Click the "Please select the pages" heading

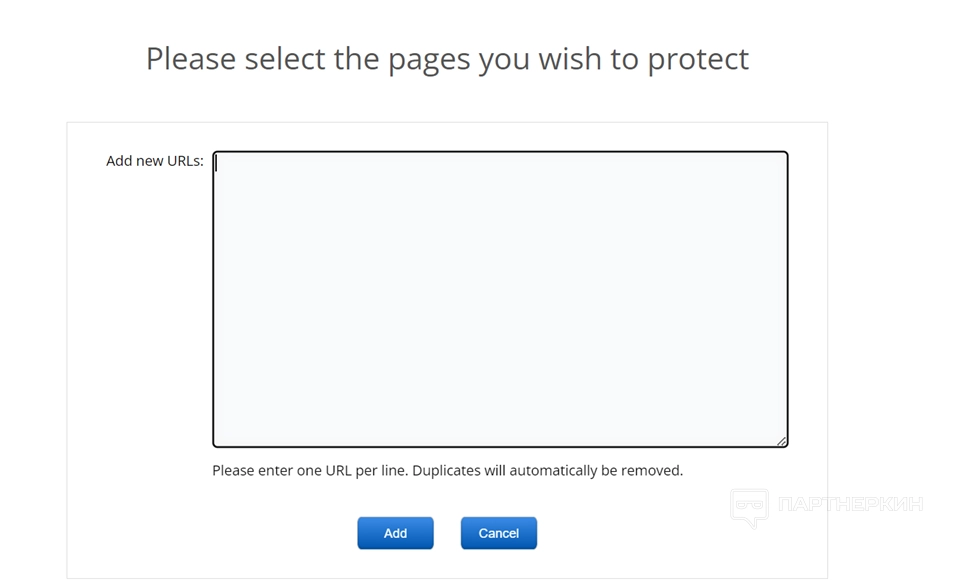tap(447, 59)
